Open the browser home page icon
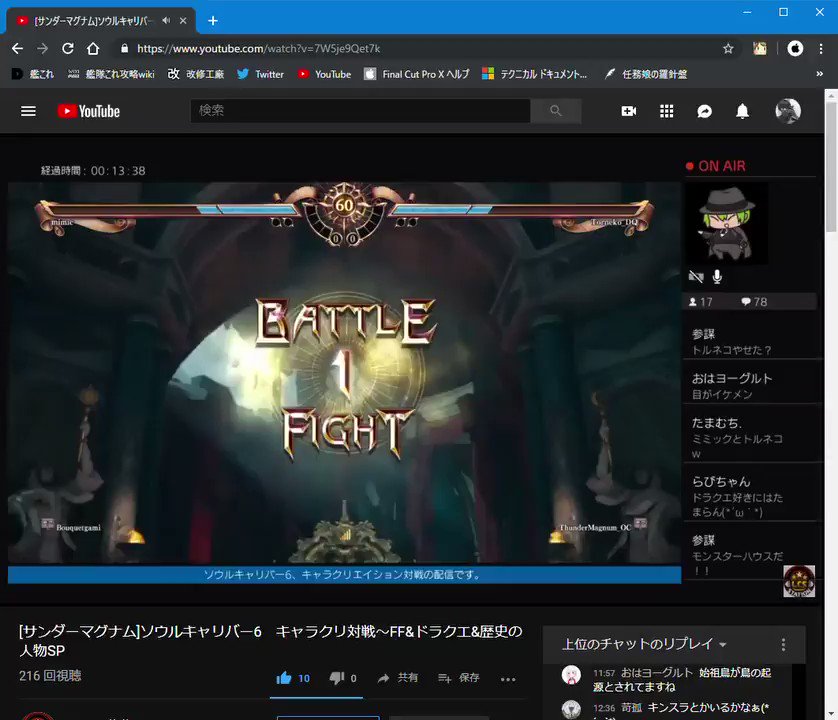 click(93, 49)
